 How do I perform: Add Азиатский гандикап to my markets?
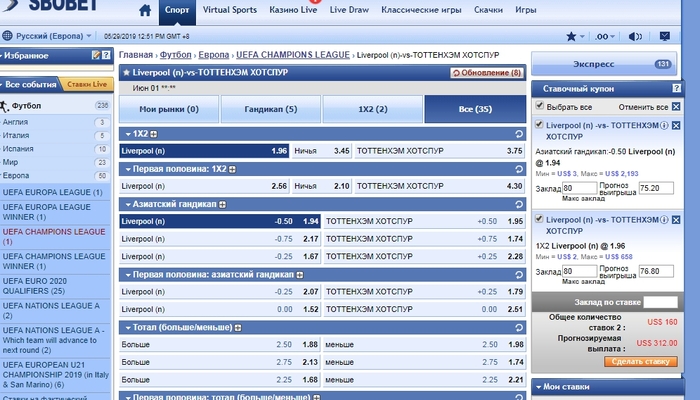222,204
